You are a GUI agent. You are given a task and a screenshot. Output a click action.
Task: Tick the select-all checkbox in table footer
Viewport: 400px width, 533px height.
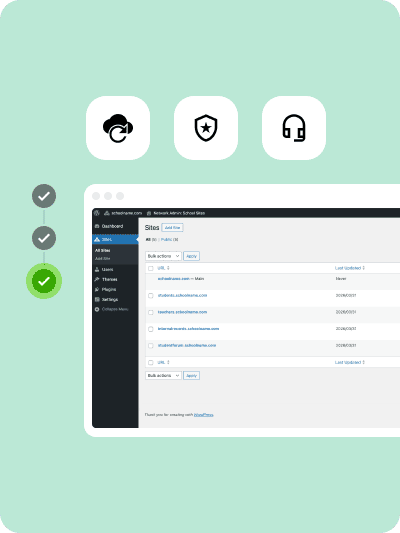click(x=151, y=363)
